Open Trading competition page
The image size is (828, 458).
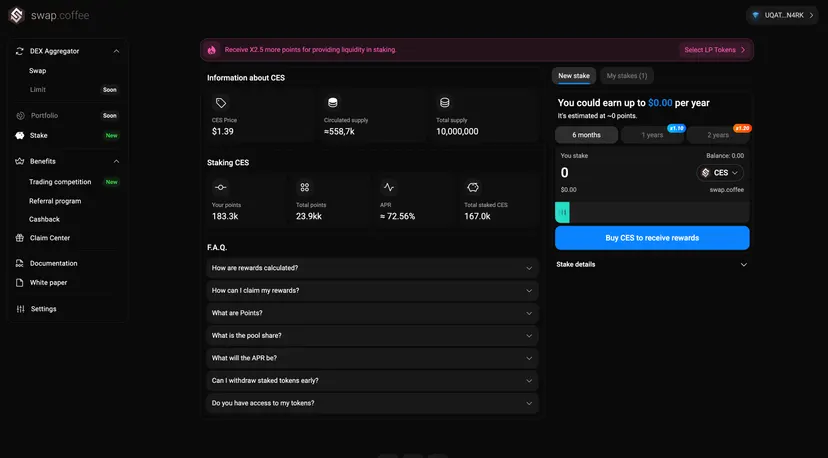pos(60,182)
